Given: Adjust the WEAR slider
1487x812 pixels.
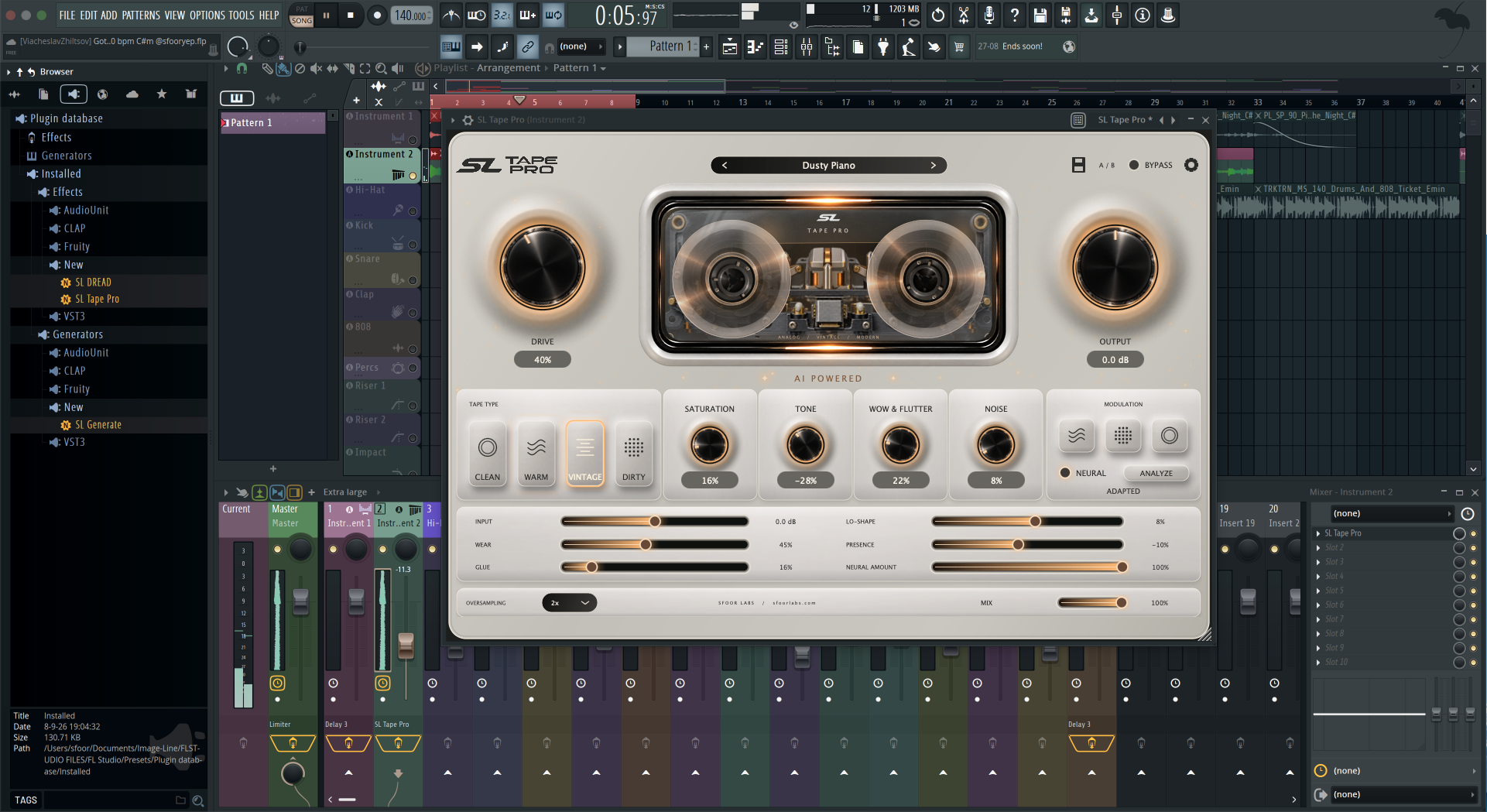Looking at the screenshot, I should click(x=655, y=545).
